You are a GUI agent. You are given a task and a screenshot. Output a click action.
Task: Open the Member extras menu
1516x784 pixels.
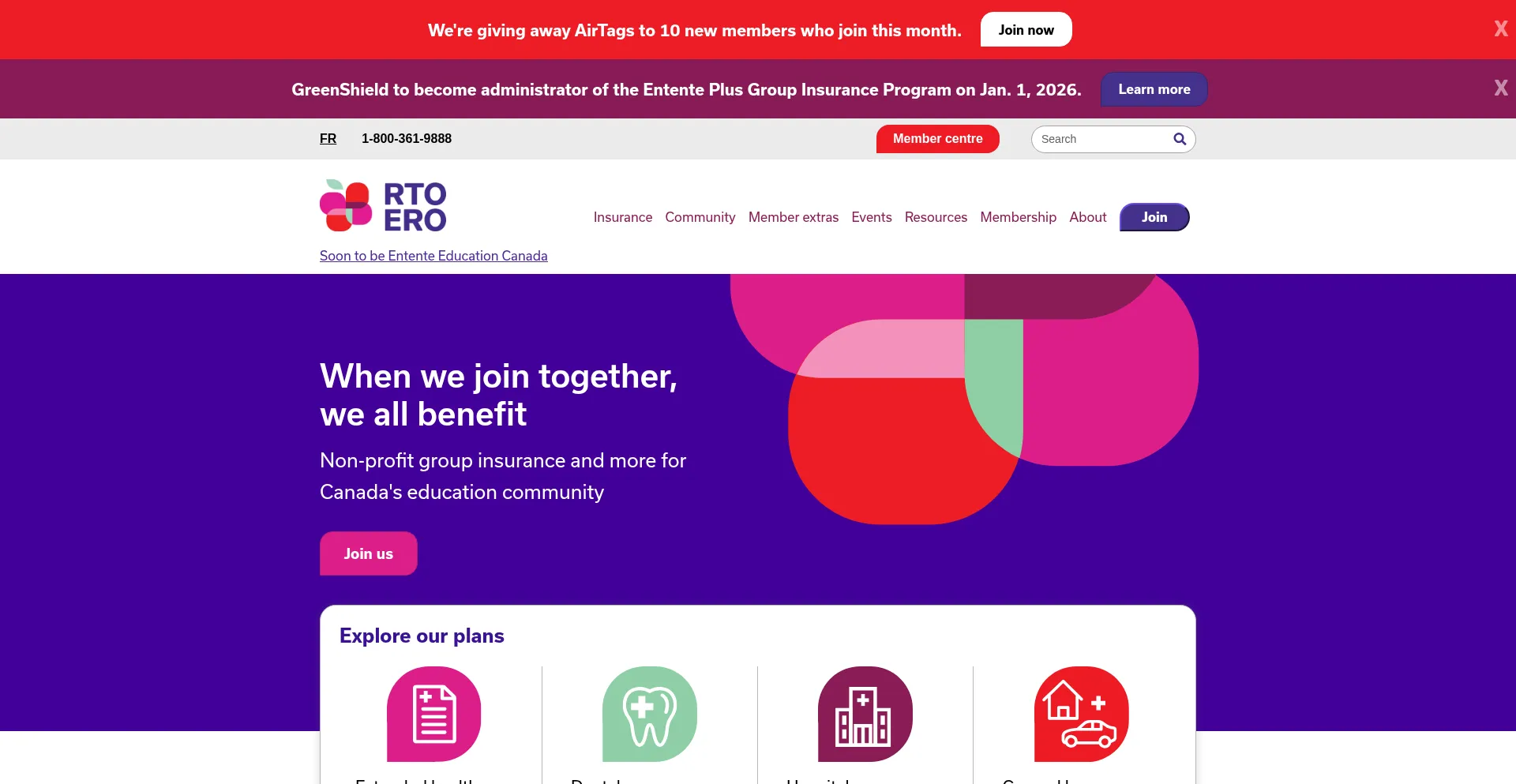click(794, 217)
